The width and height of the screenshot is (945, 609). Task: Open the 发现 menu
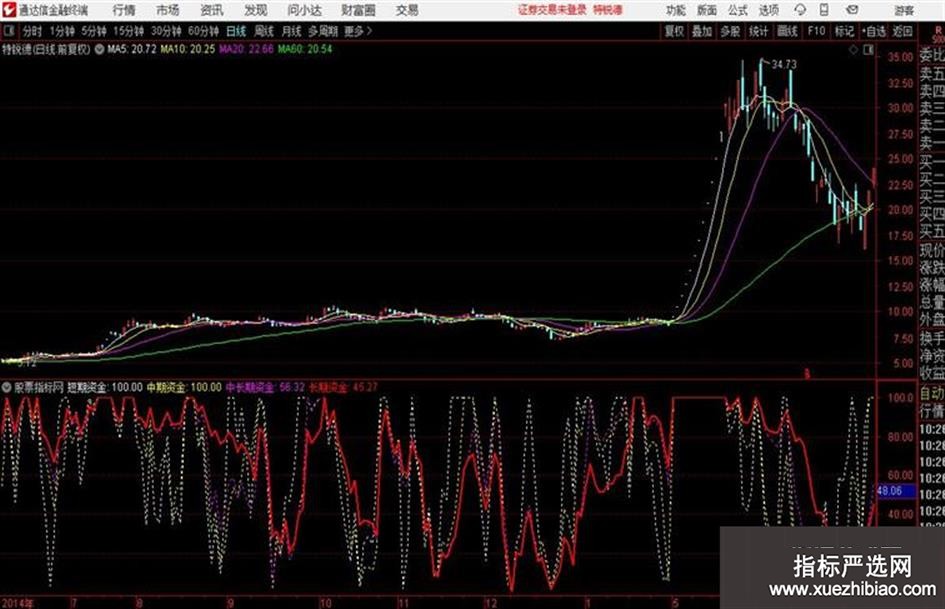coord(256,10)
